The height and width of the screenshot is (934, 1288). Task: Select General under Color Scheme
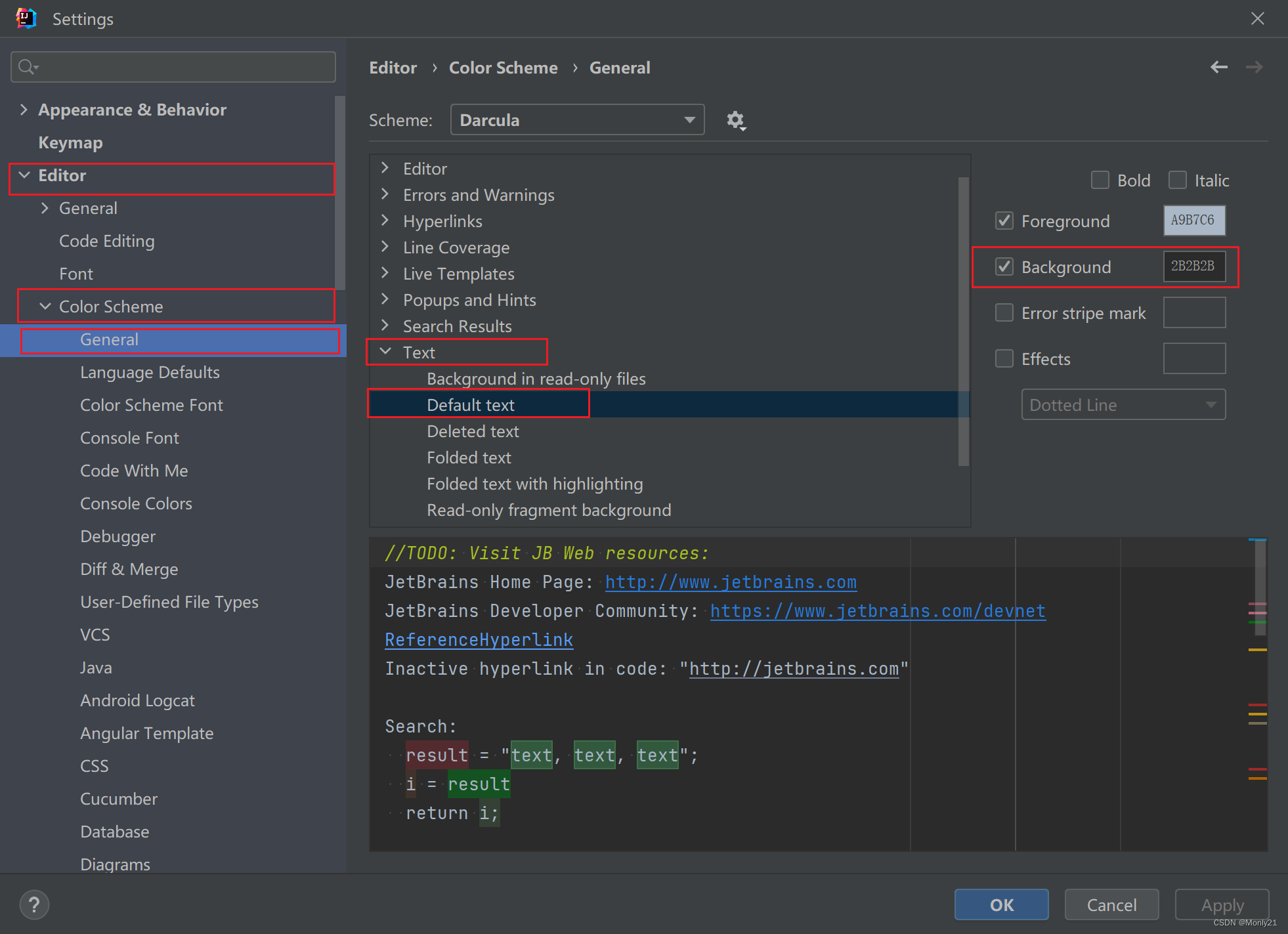(x=109, y=339)
